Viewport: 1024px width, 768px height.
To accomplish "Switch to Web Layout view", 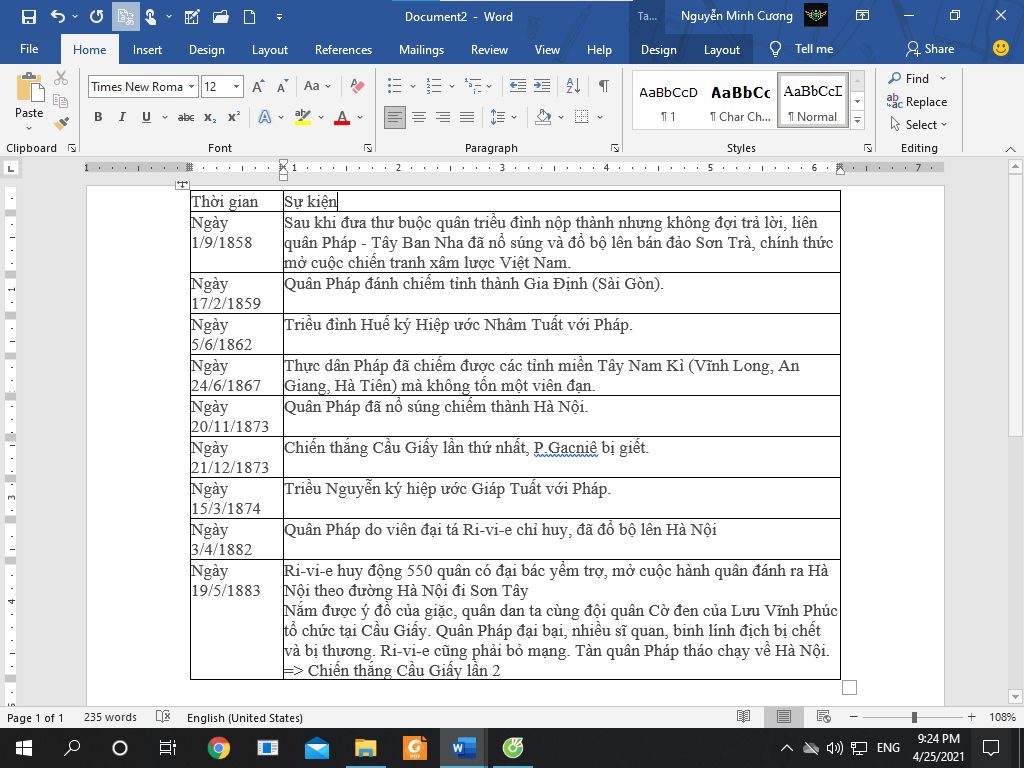I will pos(824,717).
